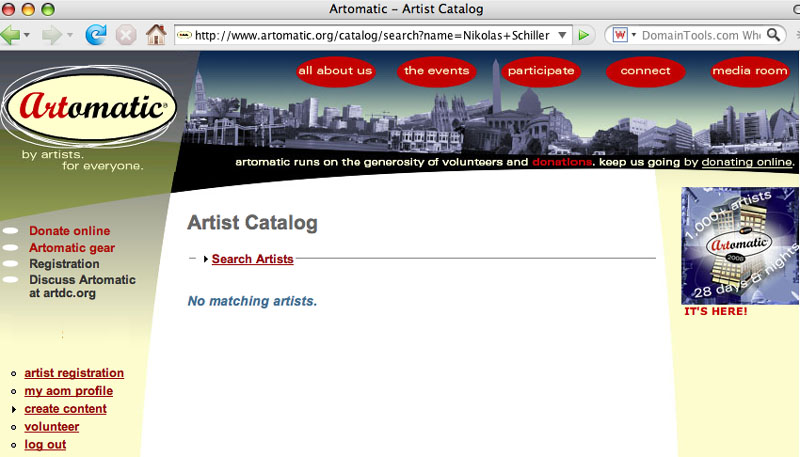Click the Artomatic 2008 promo image
Viewport: 800px width, 457px height.
740,246
